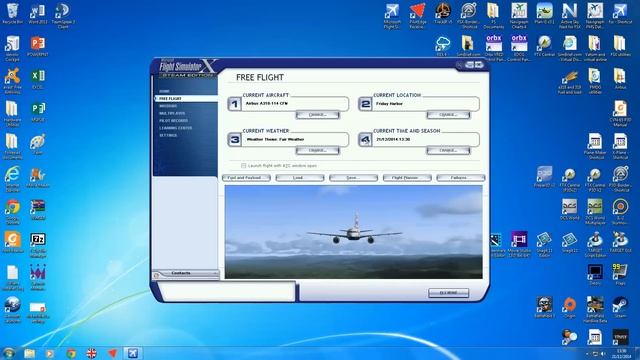Click the Load flight button

[x=300, y=178]
